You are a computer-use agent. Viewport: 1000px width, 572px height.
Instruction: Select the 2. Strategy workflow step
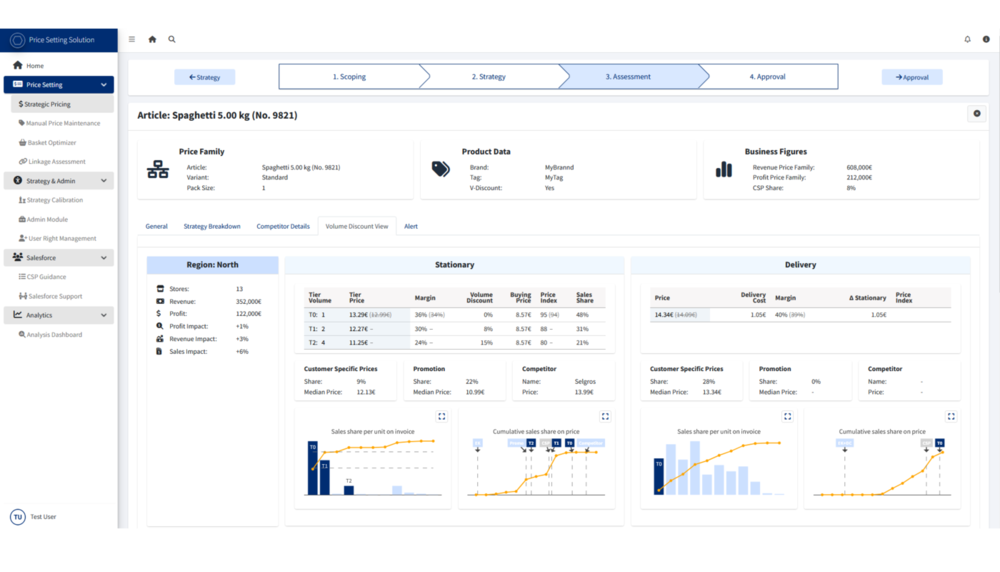tap(489, 77)
